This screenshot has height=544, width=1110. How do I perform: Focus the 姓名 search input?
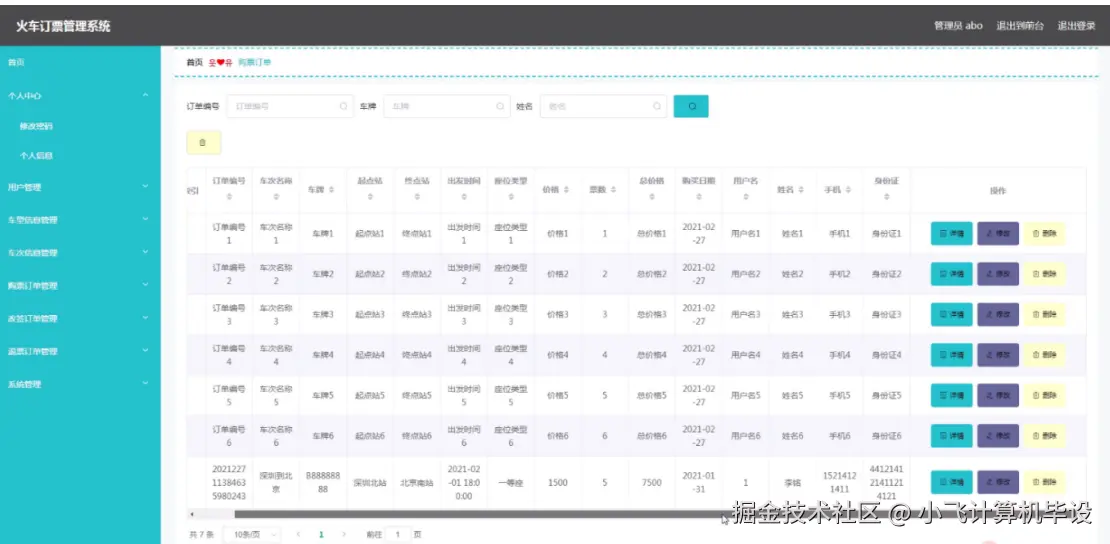[x=603, y=106]
